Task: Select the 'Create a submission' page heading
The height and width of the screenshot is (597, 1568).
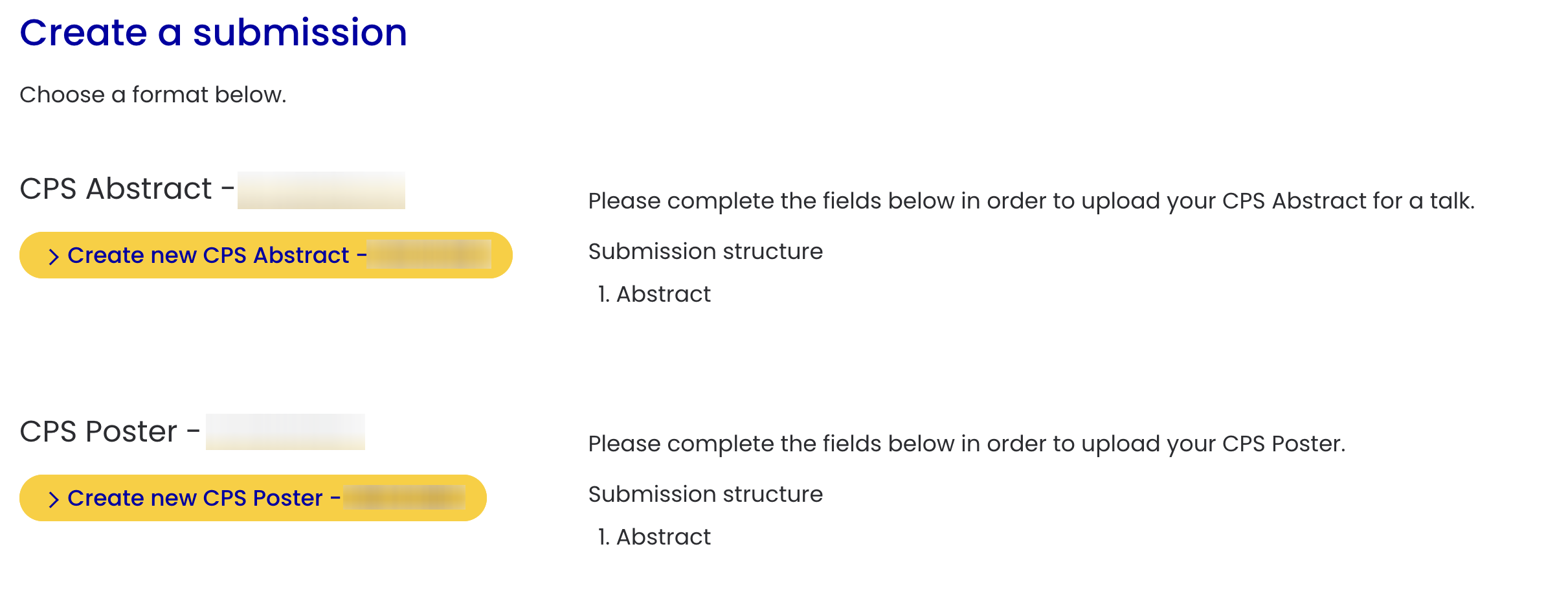Action: [x=214, y=32]
